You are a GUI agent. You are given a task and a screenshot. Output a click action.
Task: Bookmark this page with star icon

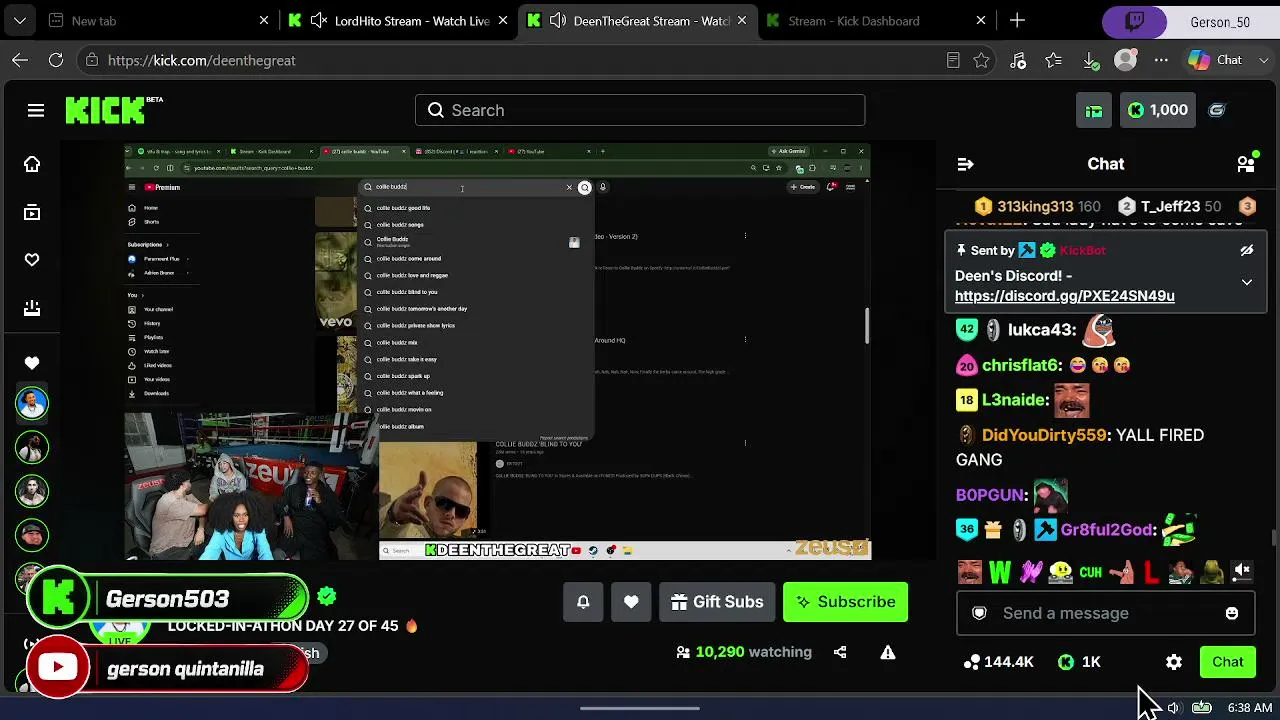[981, 60]
